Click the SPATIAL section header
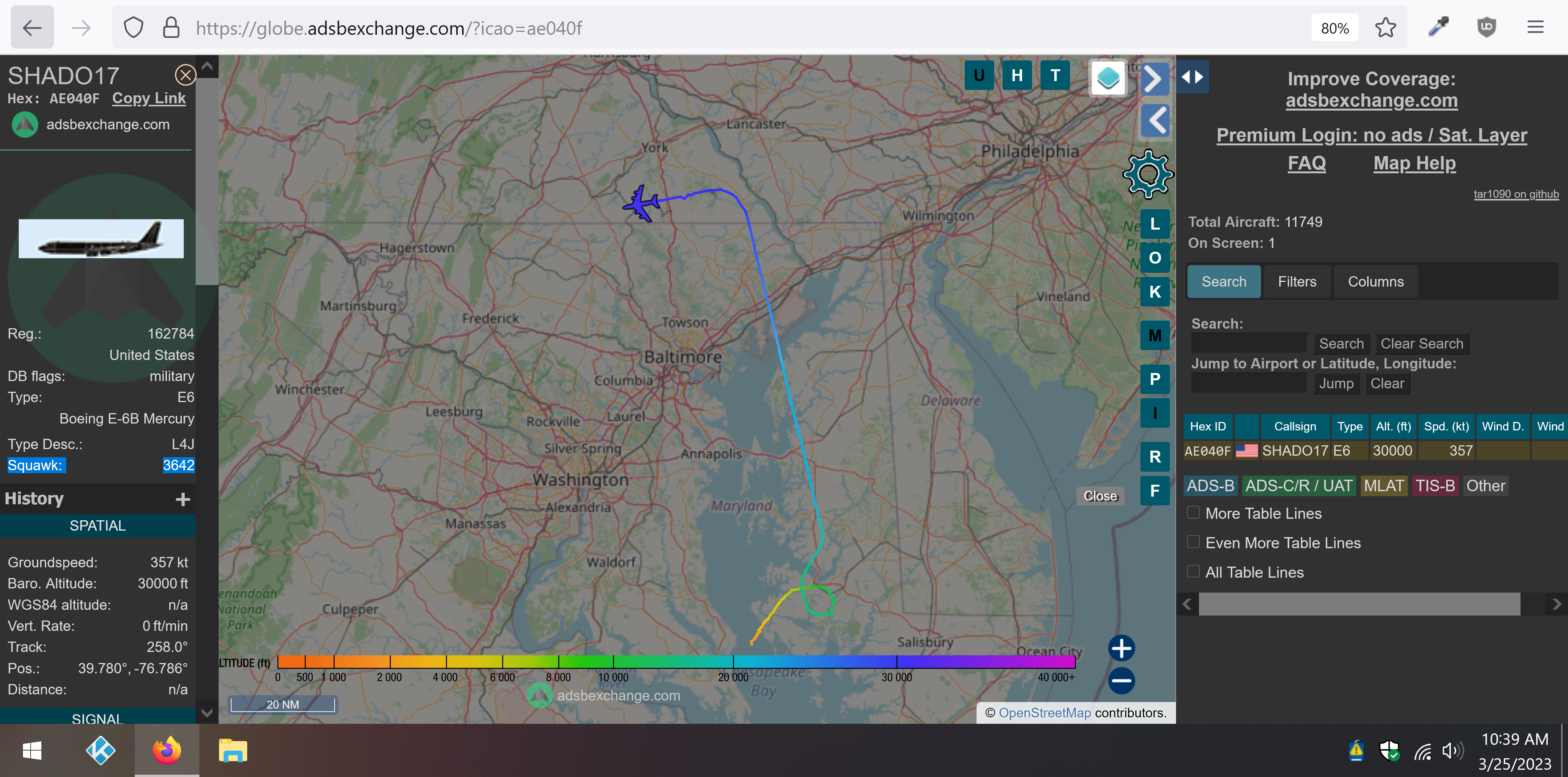The image size is (1568, 777). pos(97,526)
